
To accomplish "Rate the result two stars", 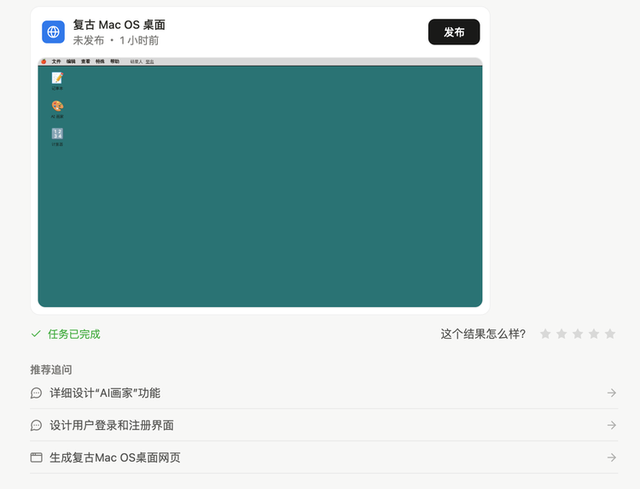I will pyautogui.click(x=562, y=334).
